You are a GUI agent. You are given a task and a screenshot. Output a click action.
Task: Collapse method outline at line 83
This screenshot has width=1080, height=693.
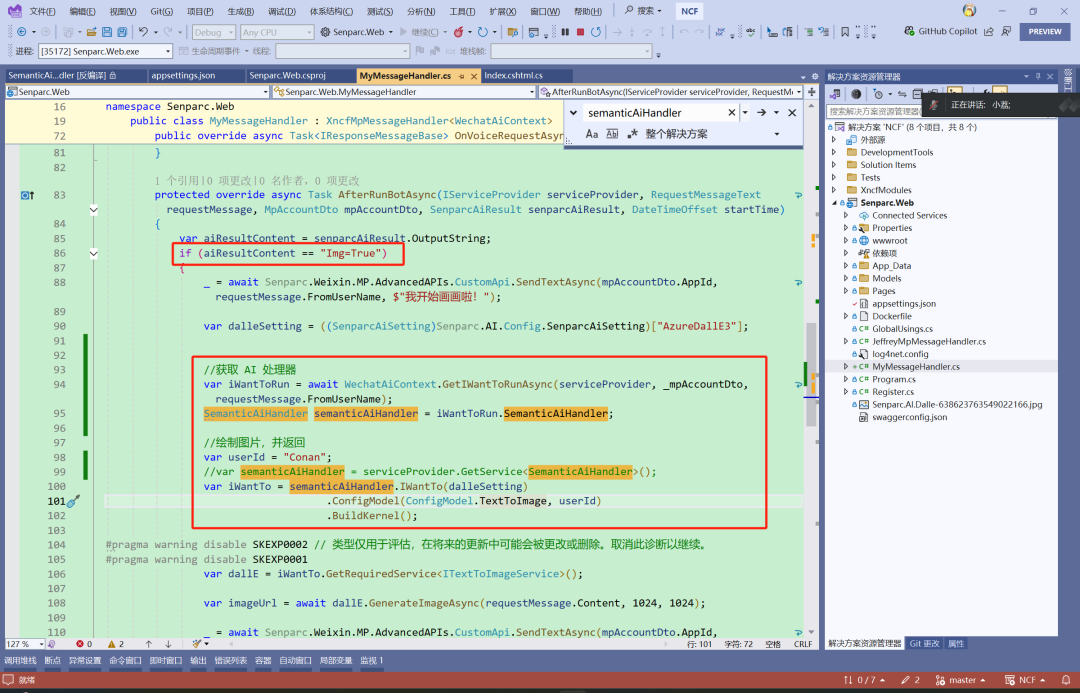94,209
